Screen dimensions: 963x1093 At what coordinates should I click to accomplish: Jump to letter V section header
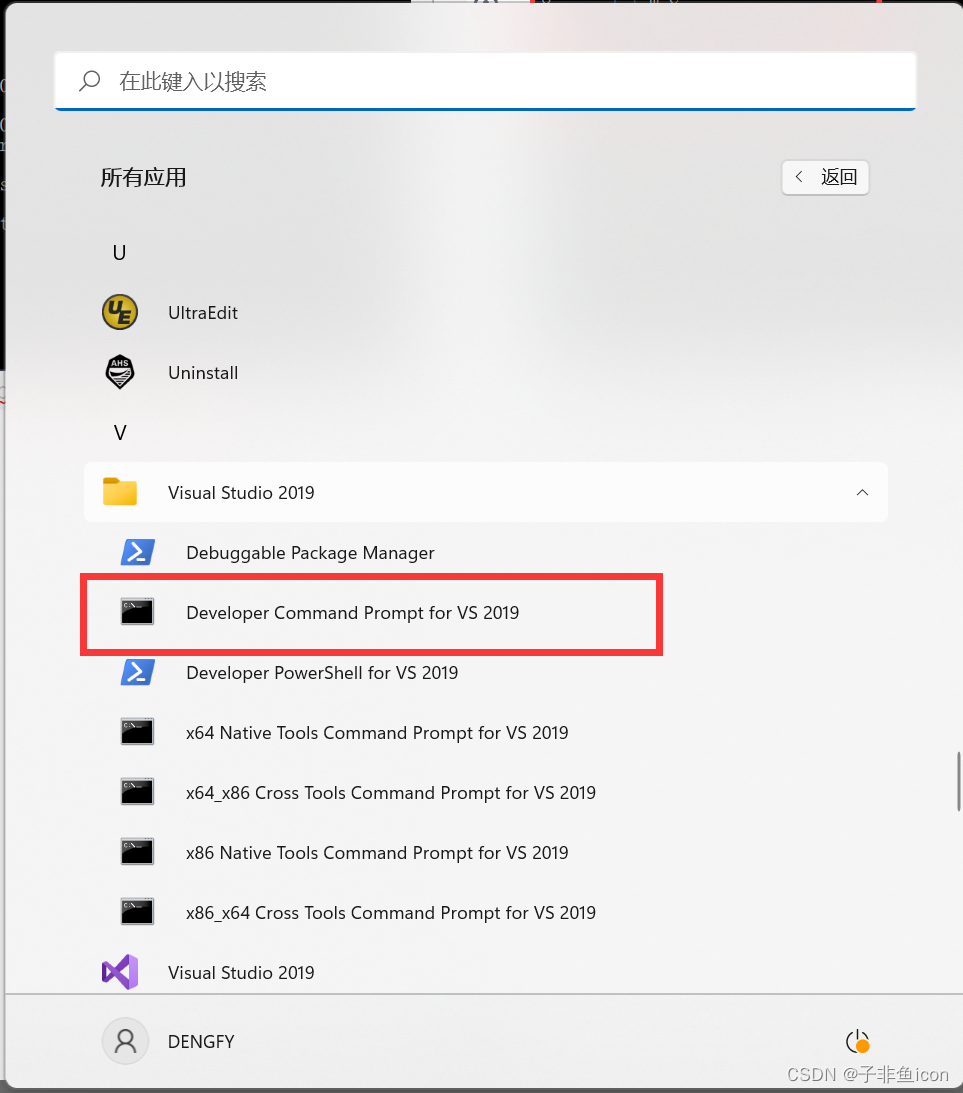point(120,433)
